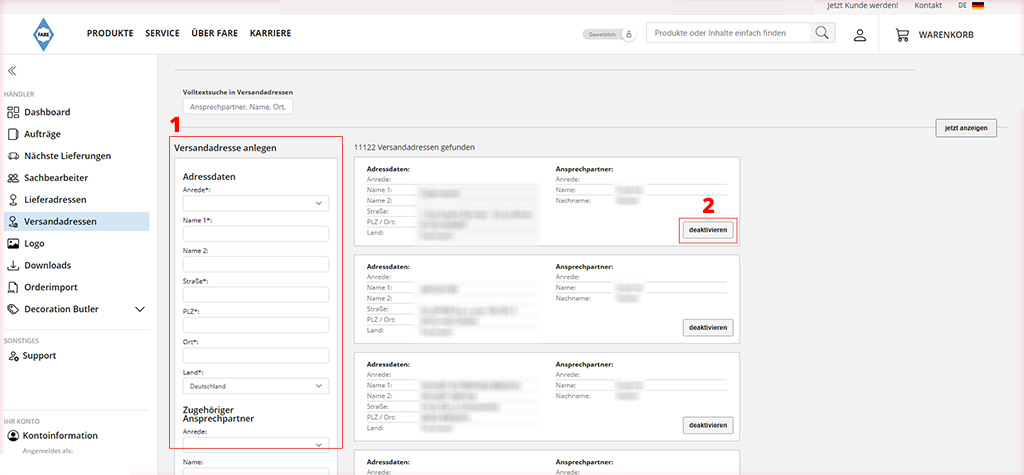
Task: Open the Anrede dropdown under Adressdaten
Action: click(256, 203)
